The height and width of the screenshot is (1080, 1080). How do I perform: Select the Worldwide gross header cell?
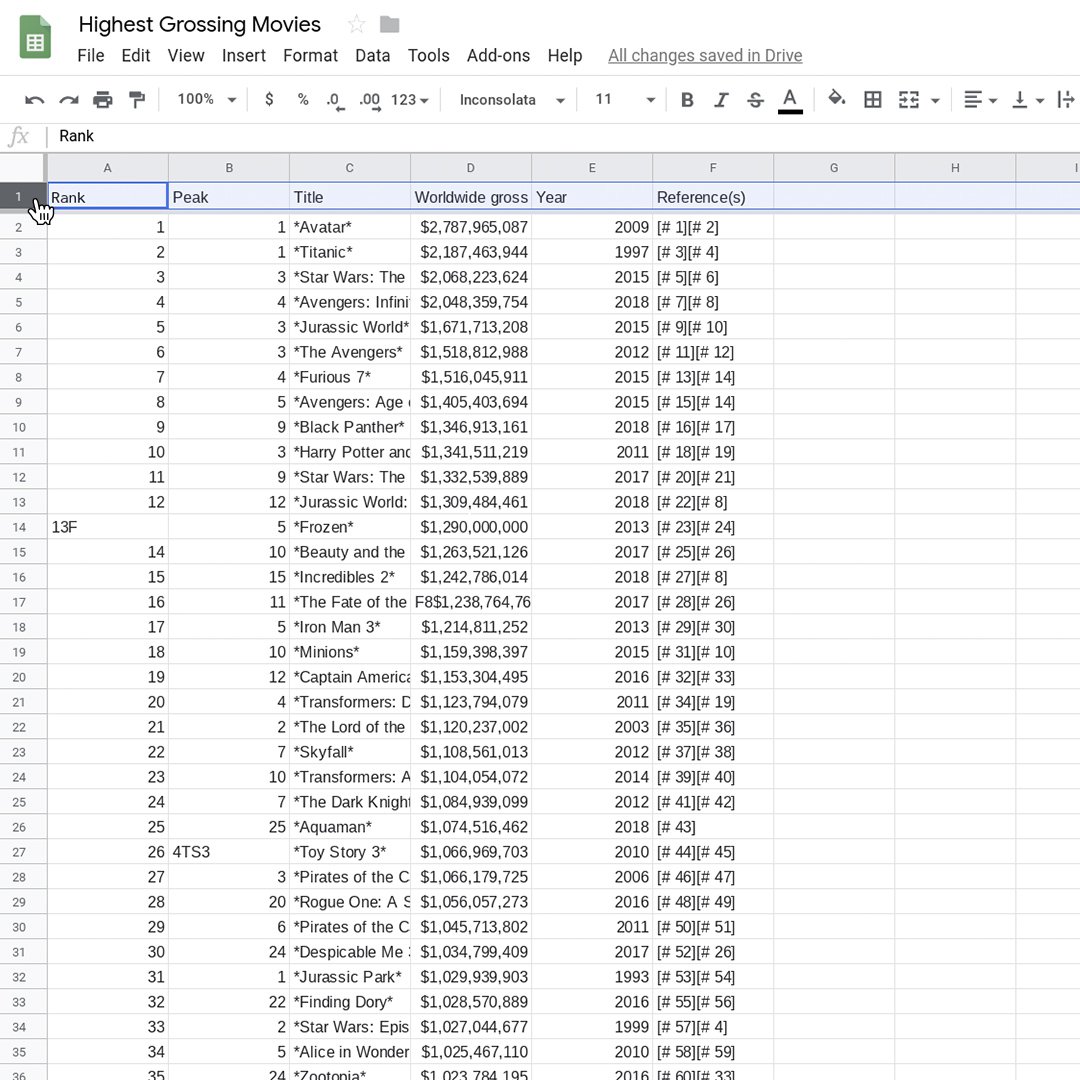pos(470,197)
